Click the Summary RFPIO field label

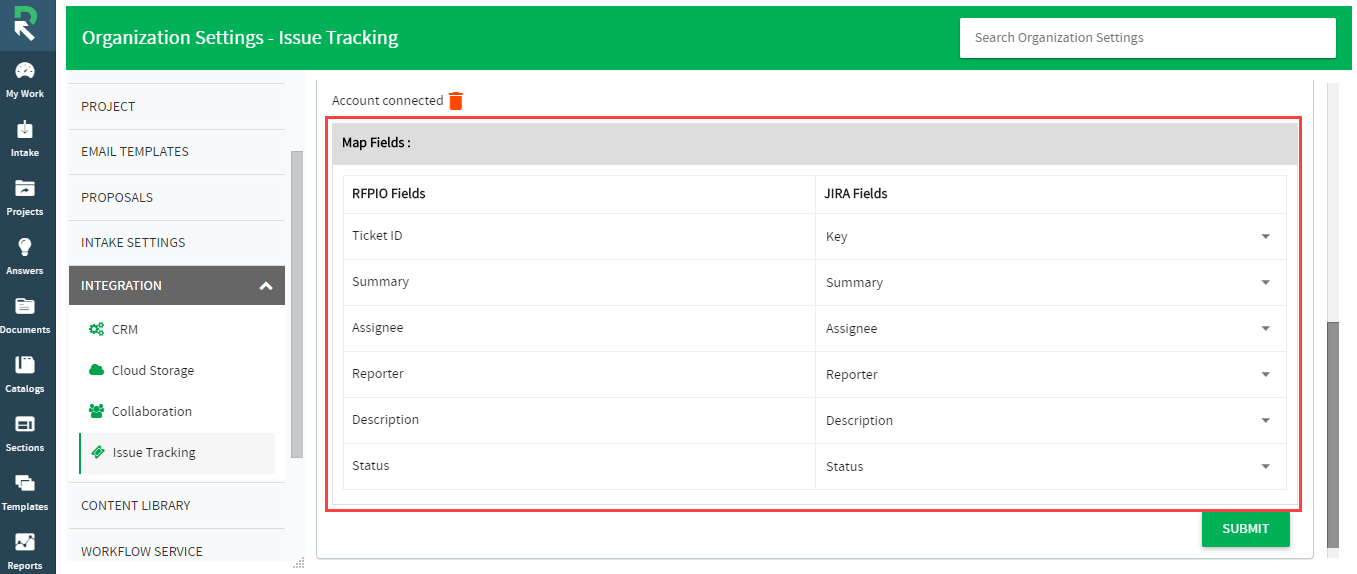(380, 282)
